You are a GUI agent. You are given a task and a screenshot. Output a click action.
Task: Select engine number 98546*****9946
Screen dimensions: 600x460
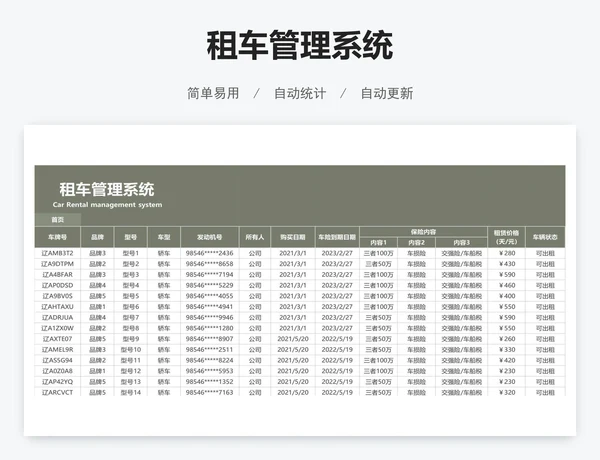[x=210, y=318]
